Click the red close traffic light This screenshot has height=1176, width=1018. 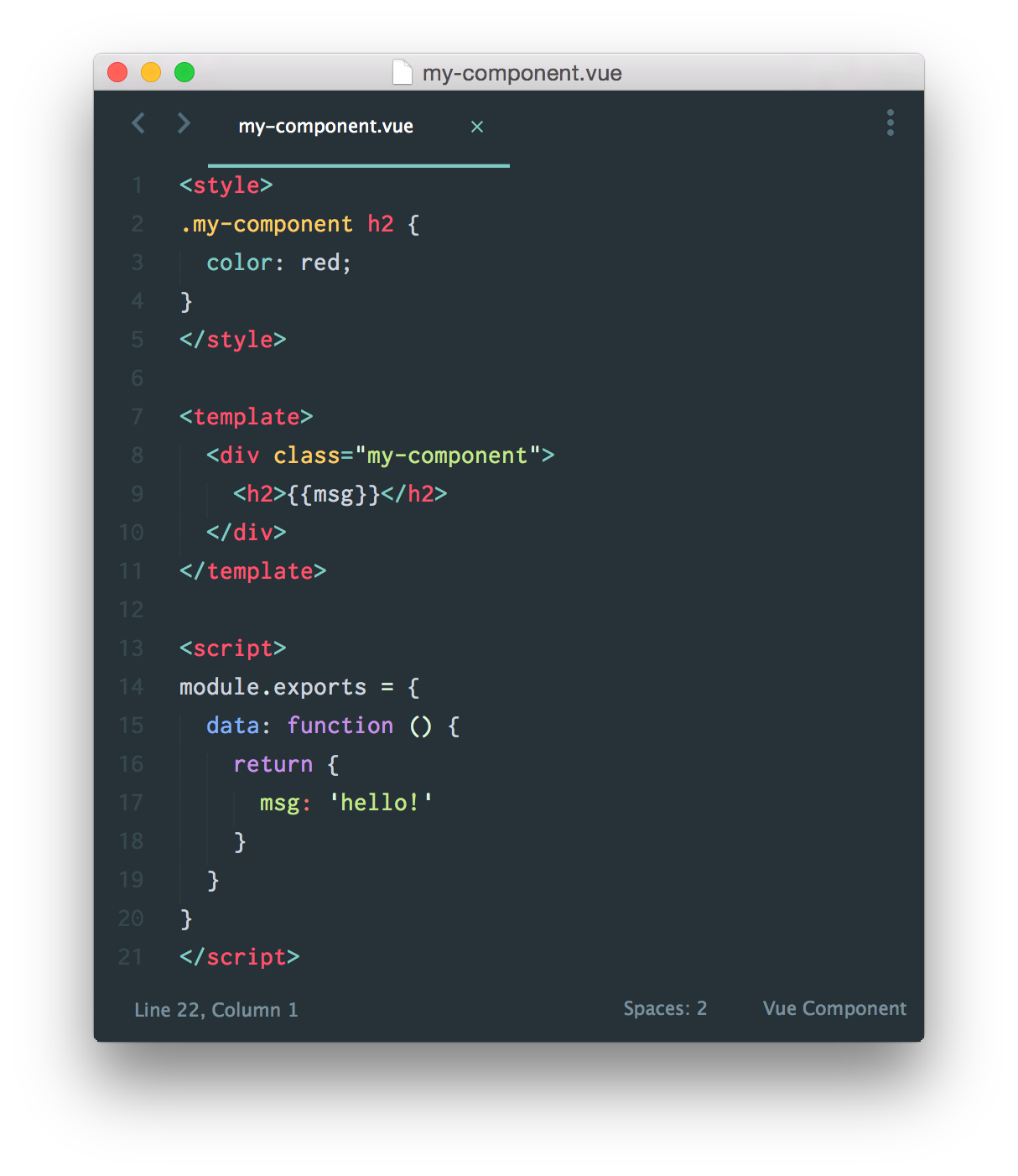(117, 72)
